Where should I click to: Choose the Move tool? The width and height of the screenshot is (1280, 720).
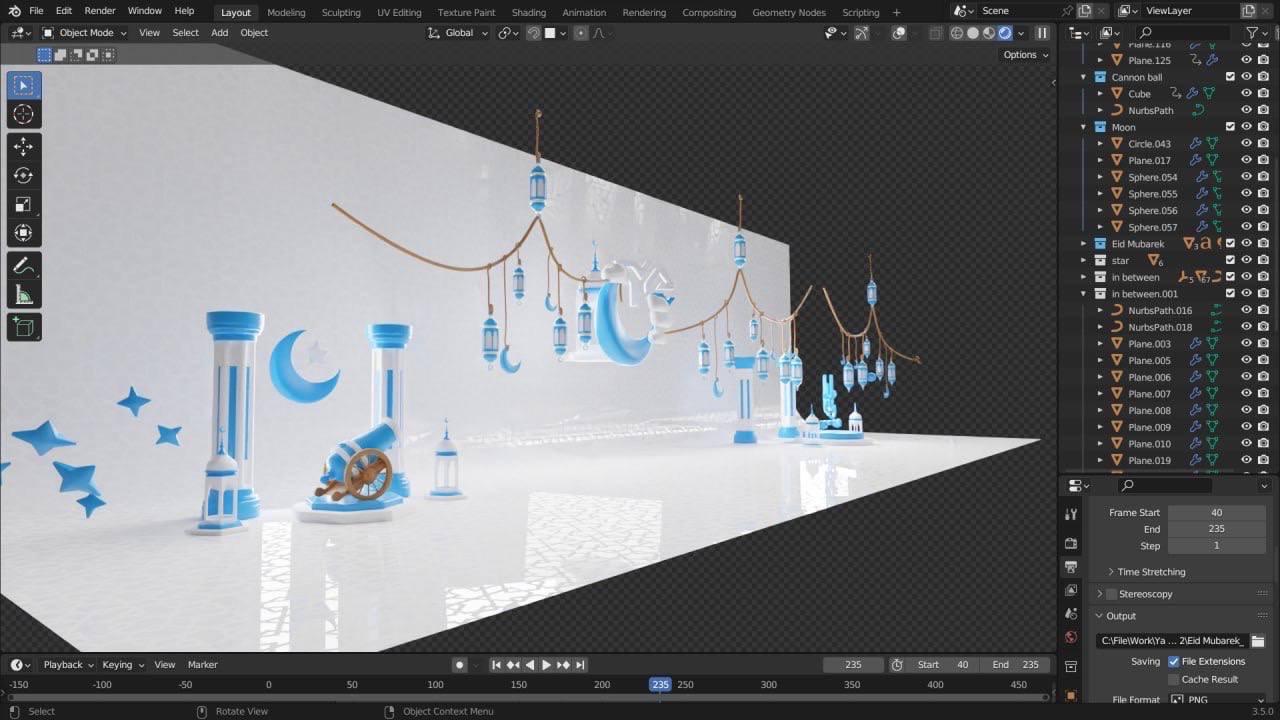[x=24, y=147]
